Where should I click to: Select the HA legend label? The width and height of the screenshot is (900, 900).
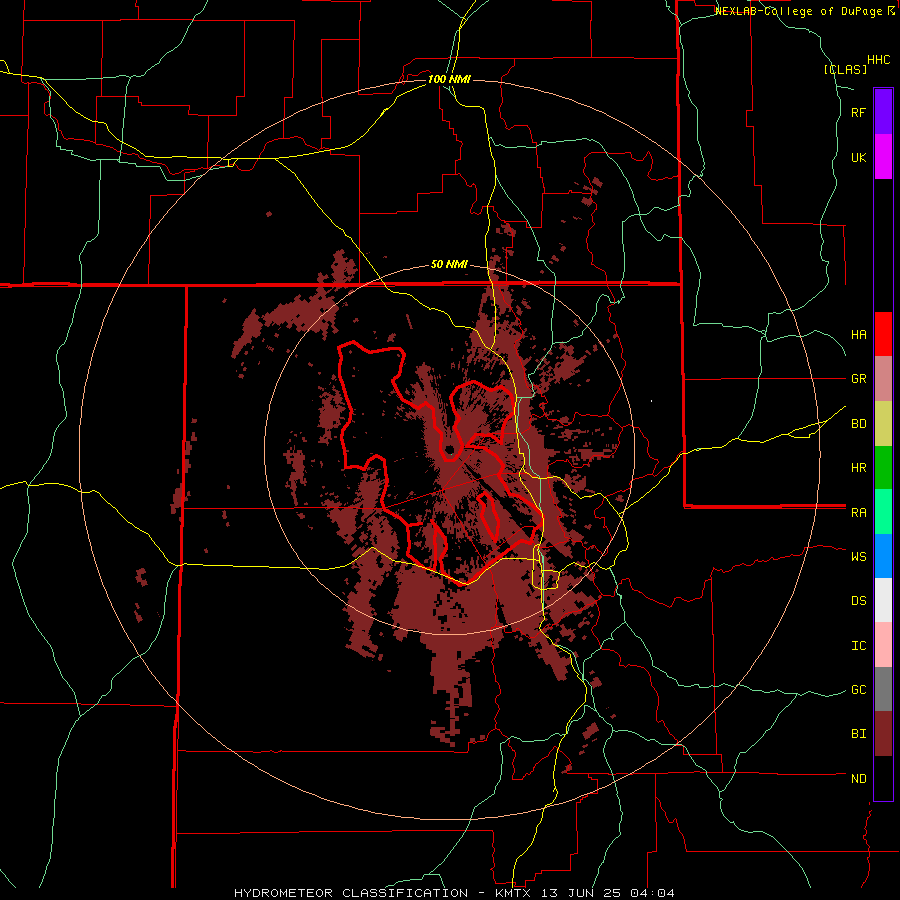(858, 335)
